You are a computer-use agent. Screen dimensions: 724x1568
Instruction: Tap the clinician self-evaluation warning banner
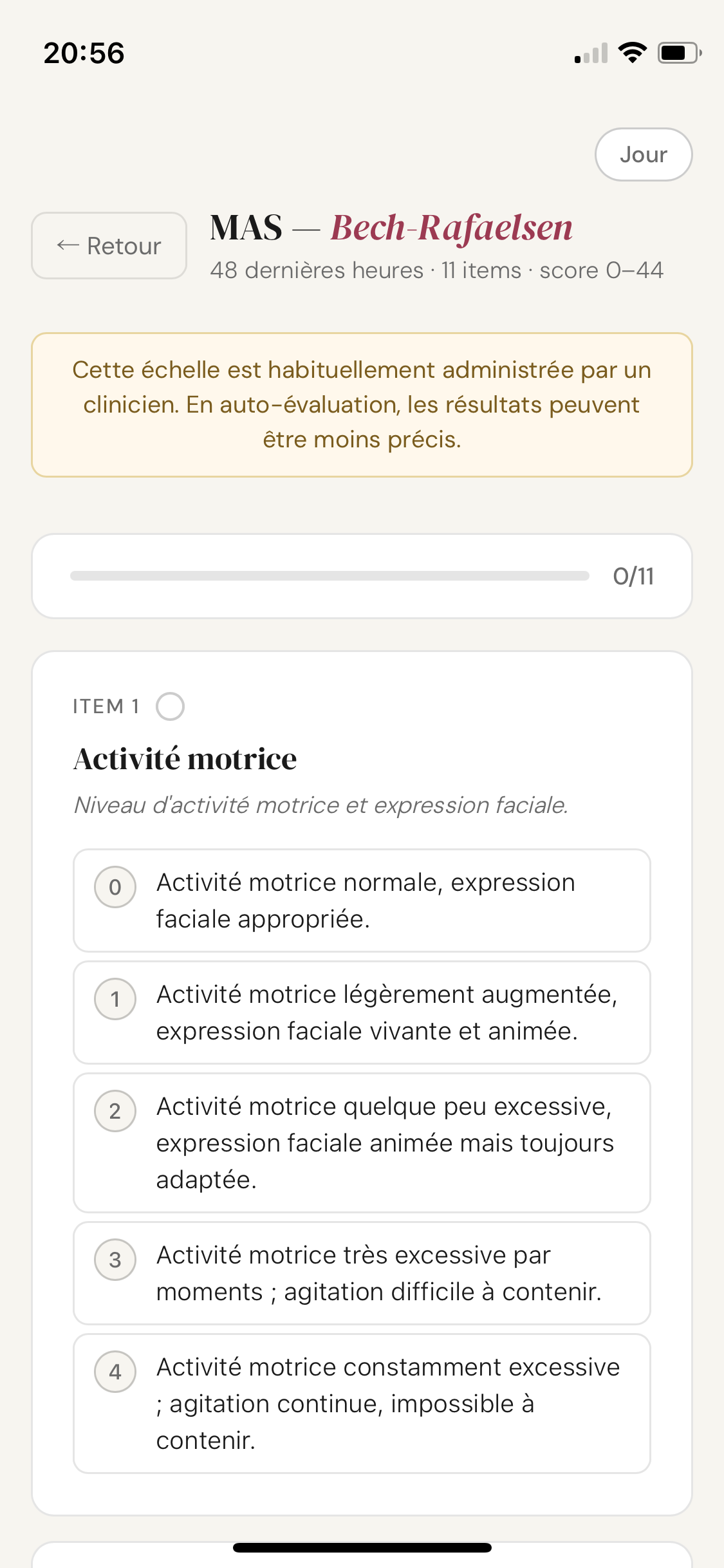point(362,405)
